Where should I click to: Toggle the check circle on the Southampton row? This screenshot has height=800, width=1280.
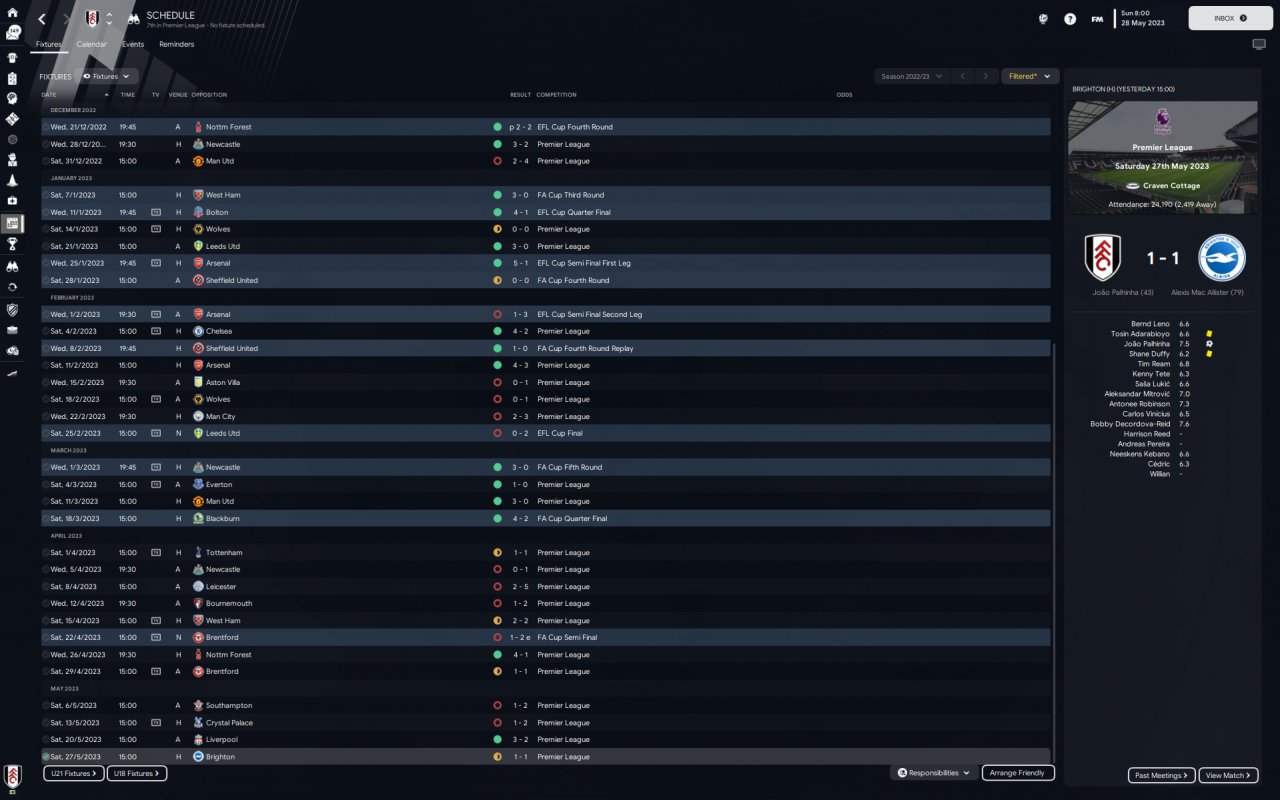(46, 706)
